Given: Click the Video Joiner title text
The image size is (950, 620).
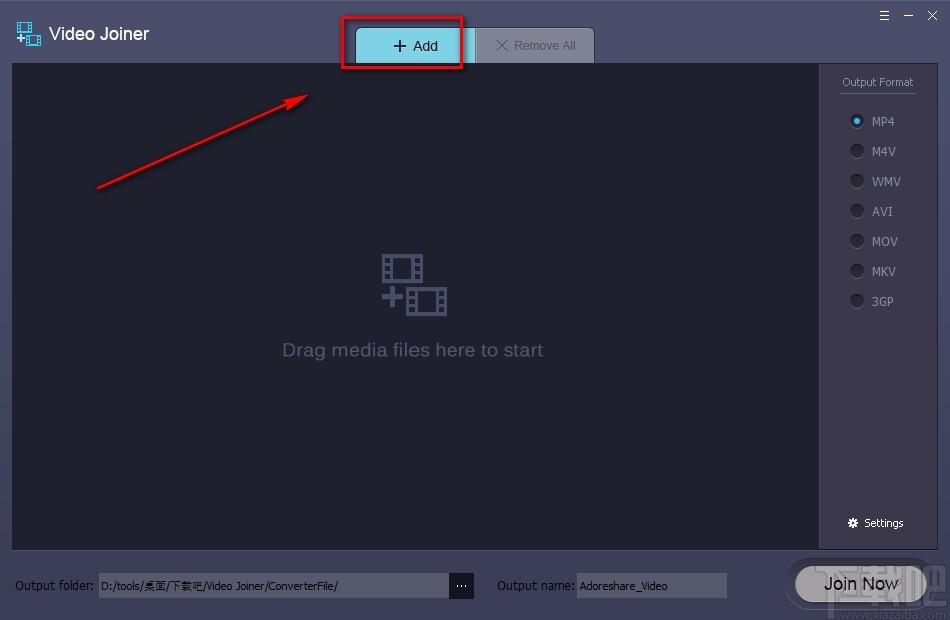Looking at the screenshot, I should (x=99, y=34).
